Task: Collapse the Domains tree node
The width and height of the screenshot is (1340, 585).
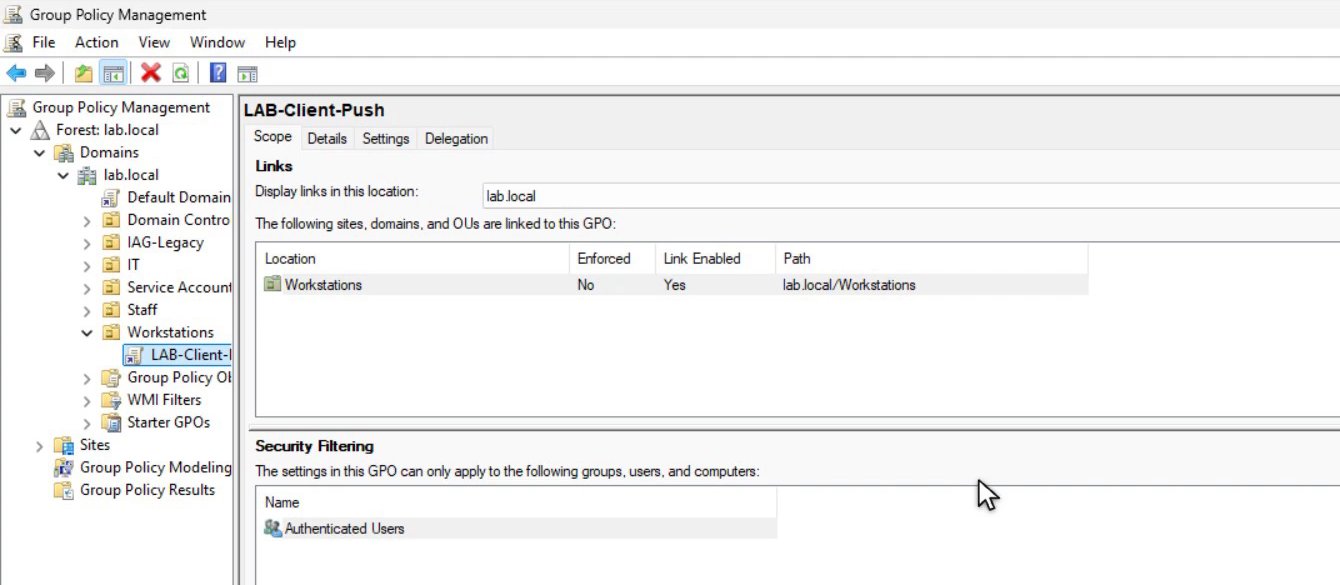Action: 40,153
